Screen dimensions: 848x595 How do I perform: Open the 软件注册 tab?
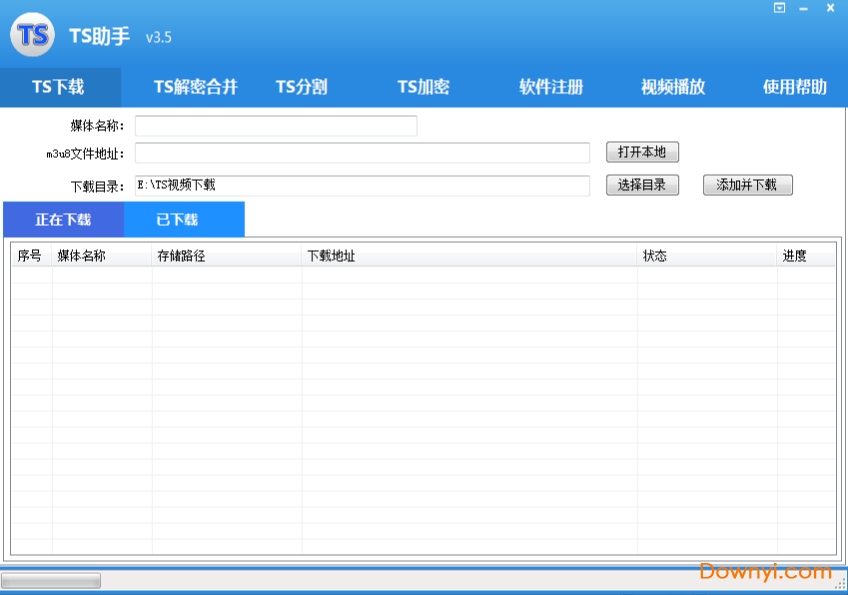551,87
